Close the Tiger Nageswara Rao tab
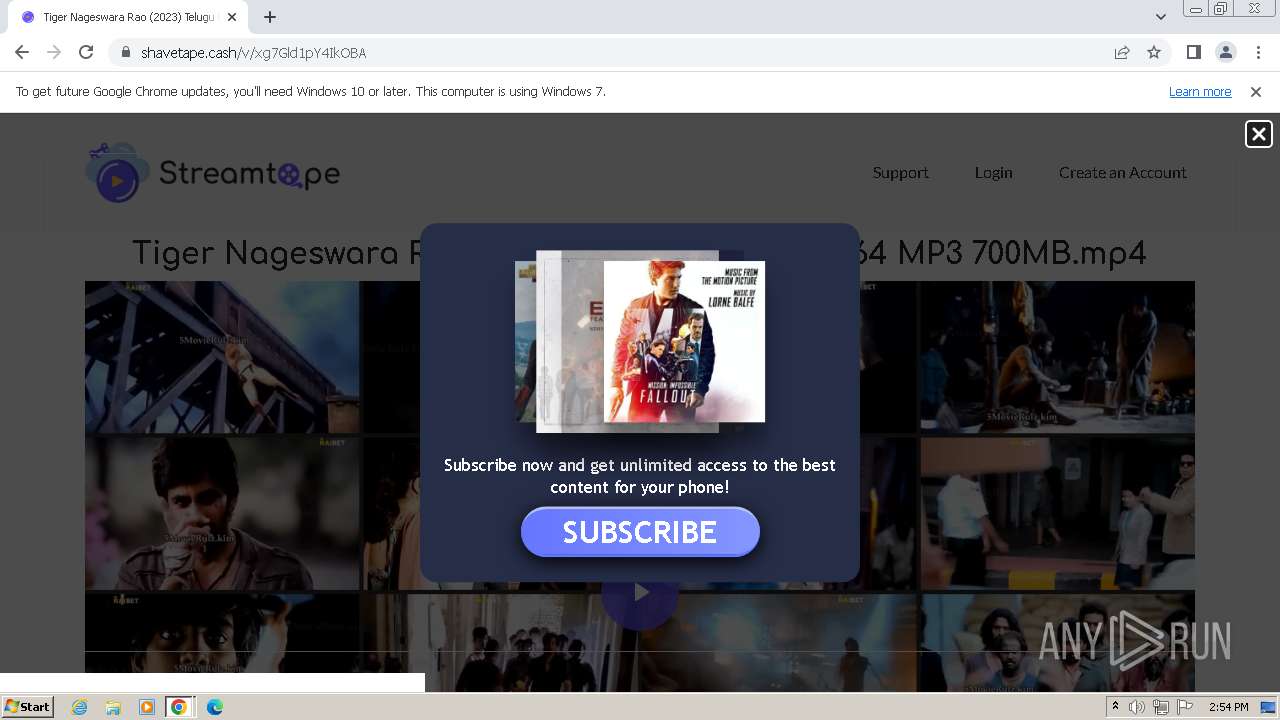Image resolution: width=1280 pixels, height=720 pixels. (x=232, y=17)
